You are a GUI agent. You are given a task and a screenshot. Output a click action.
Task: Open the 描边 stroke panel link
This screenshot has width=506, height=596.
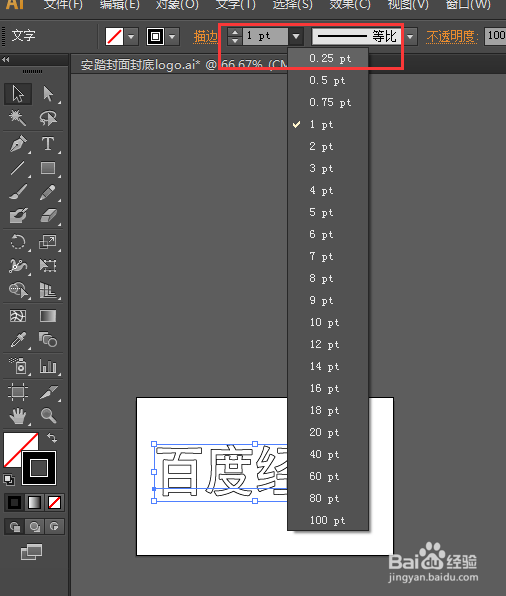205,36
